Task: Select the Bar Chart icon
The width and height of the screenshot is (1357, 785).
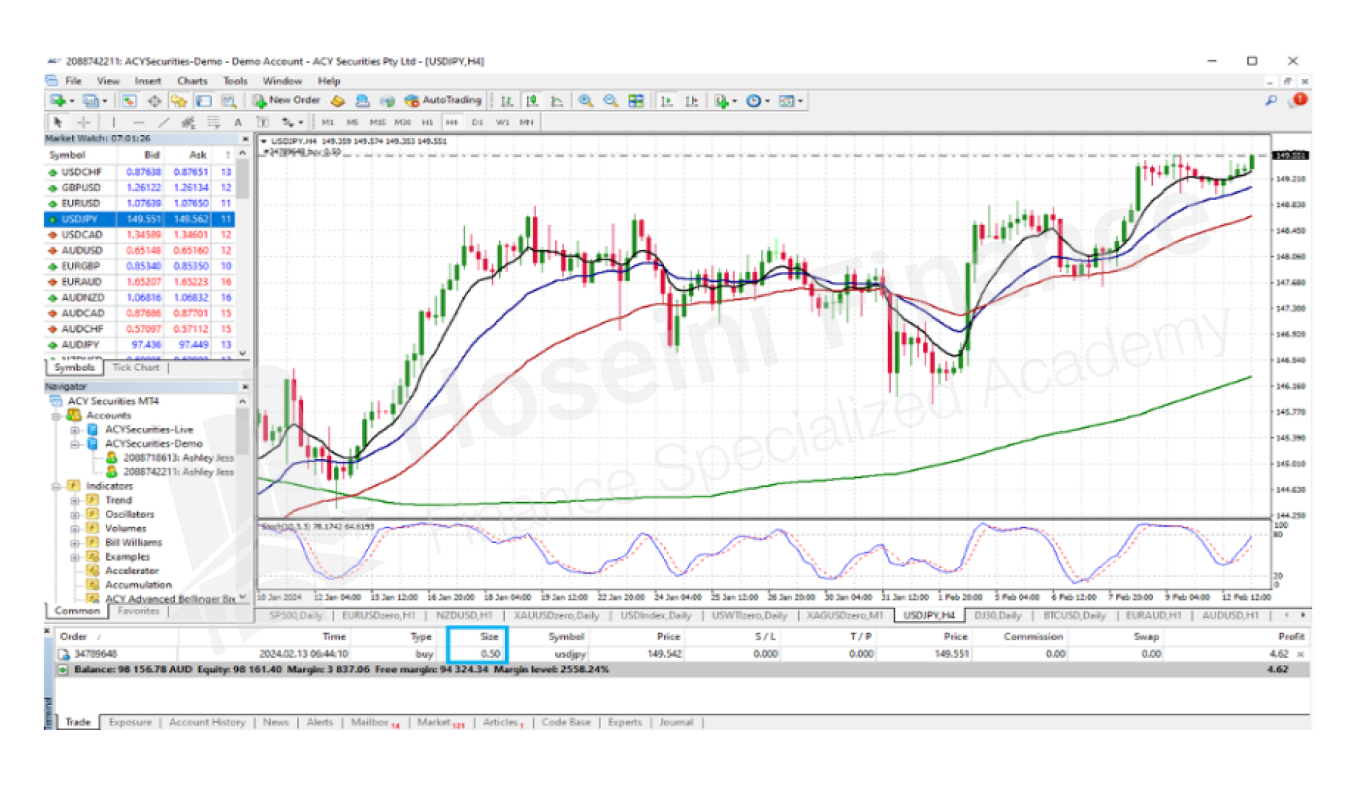Action: (x=509, y=100)
